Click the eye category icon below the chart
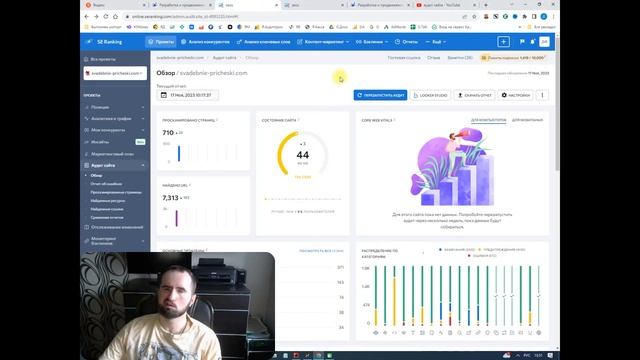Screen dimensions: 640x360 tap(376, 333)
